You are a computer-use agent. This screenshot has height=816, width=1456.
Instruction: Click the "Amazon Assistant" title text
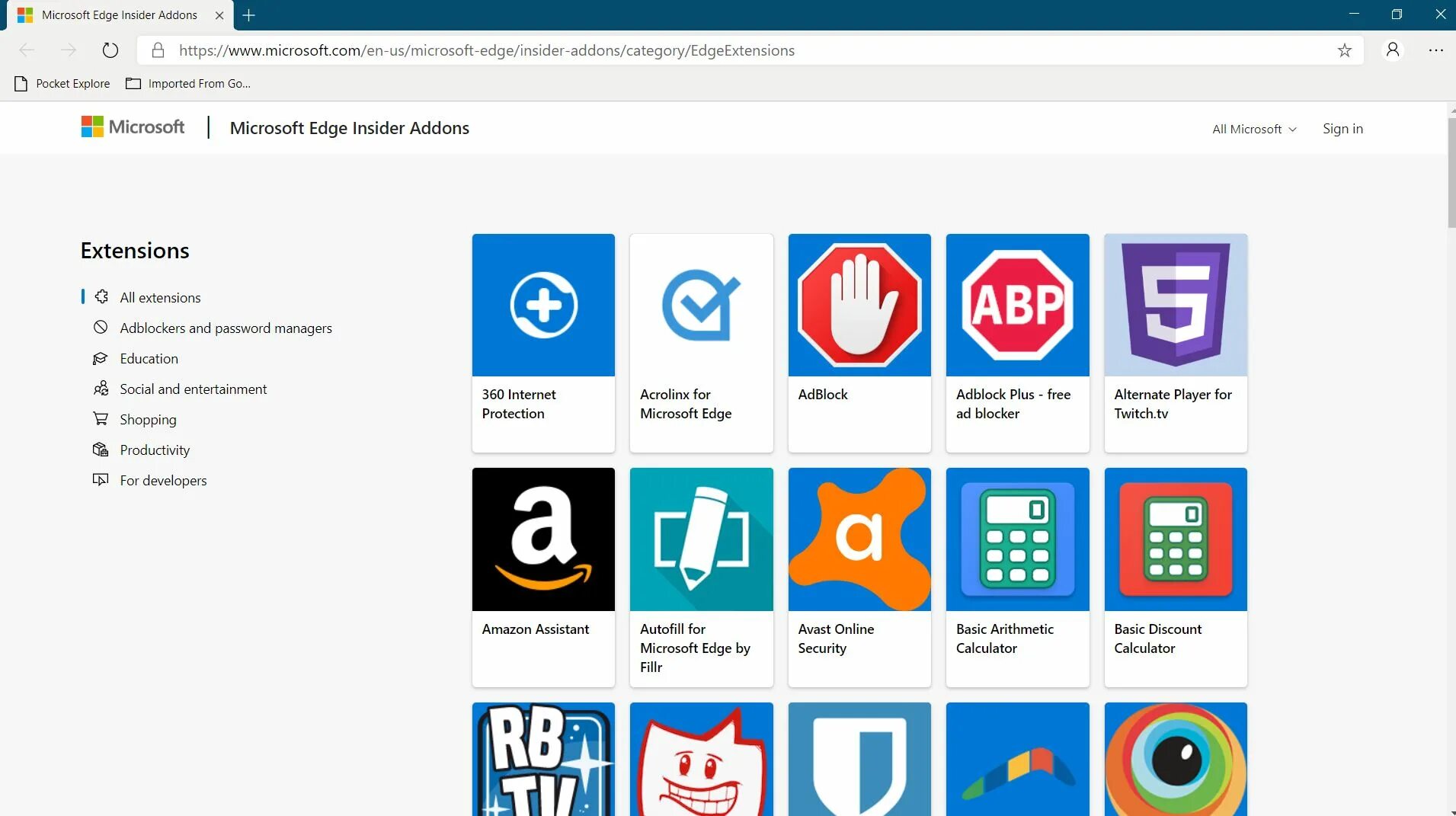536,629
